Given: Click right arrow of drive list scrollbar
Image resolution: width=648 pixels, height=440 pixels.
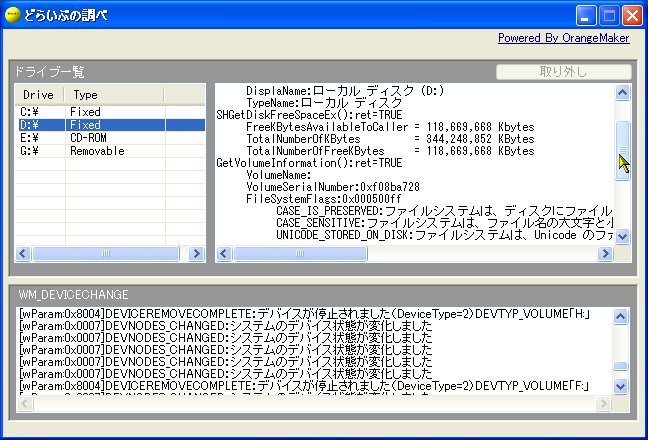Looking at the screenshot, I should click(x=197, y=254).
